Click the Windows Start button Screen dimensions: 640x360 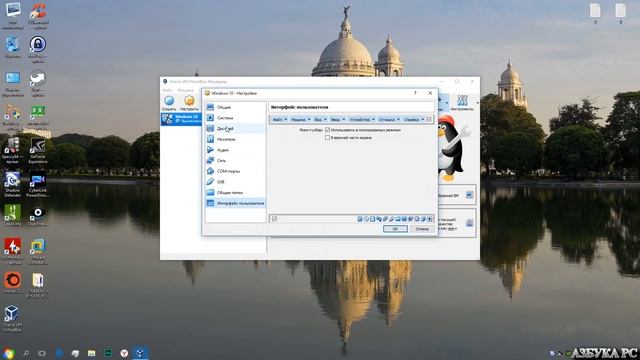(x=8, y=353)
